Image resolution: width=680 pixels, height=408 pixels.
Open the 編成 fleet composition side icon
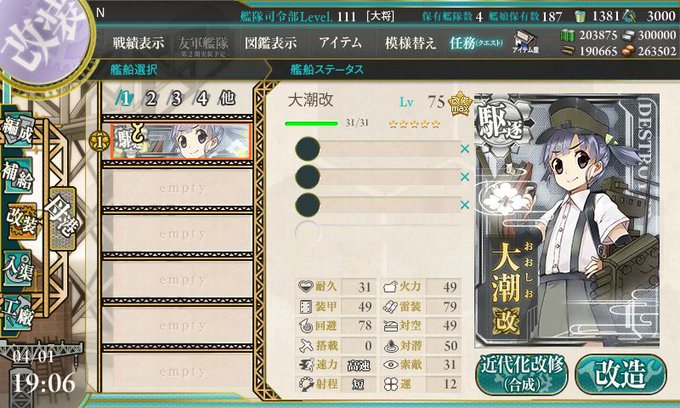(x=17, y=131)
